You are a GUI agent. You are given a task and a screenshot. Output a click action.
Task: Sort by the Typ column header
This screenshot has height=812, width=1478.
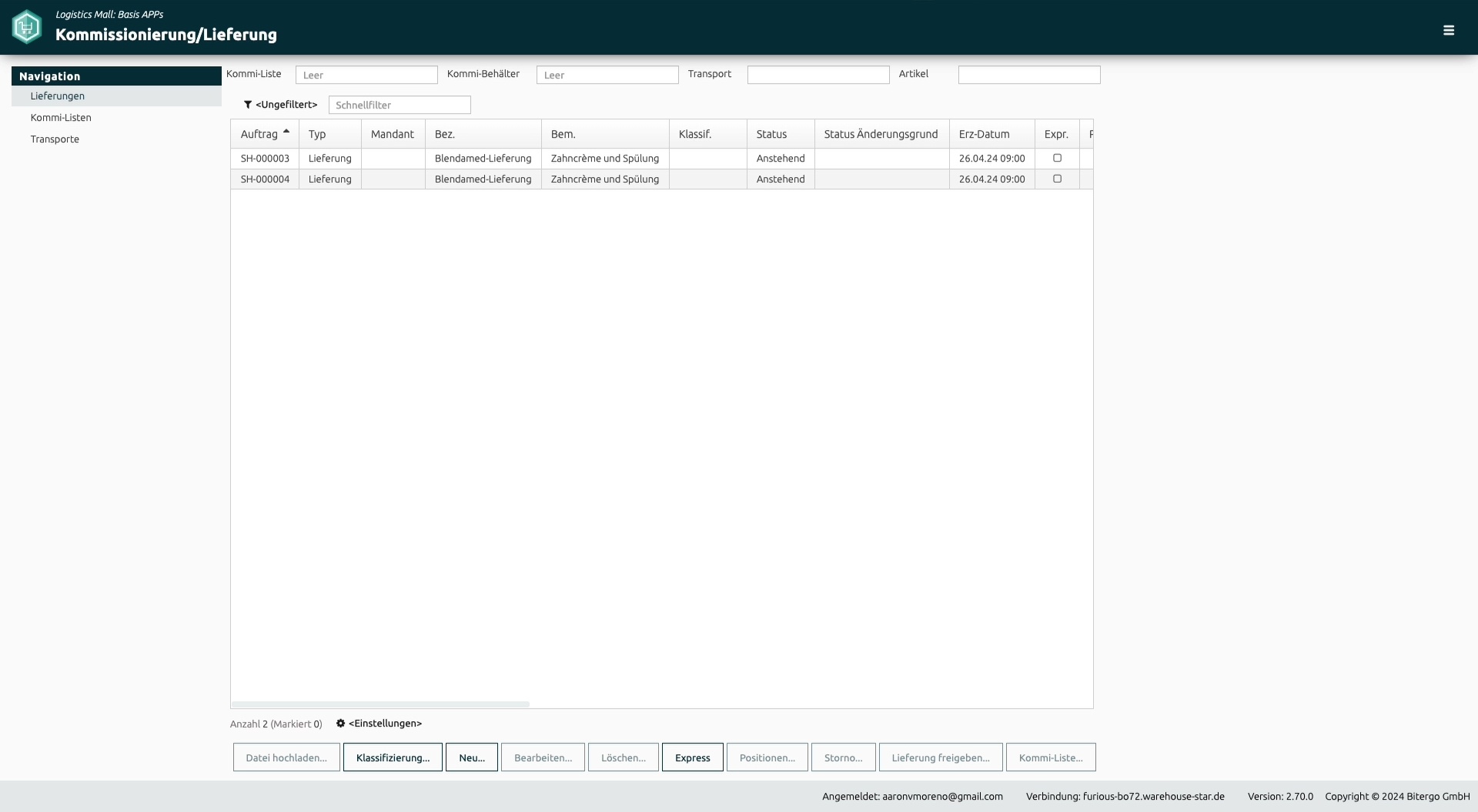click(330, 134)
